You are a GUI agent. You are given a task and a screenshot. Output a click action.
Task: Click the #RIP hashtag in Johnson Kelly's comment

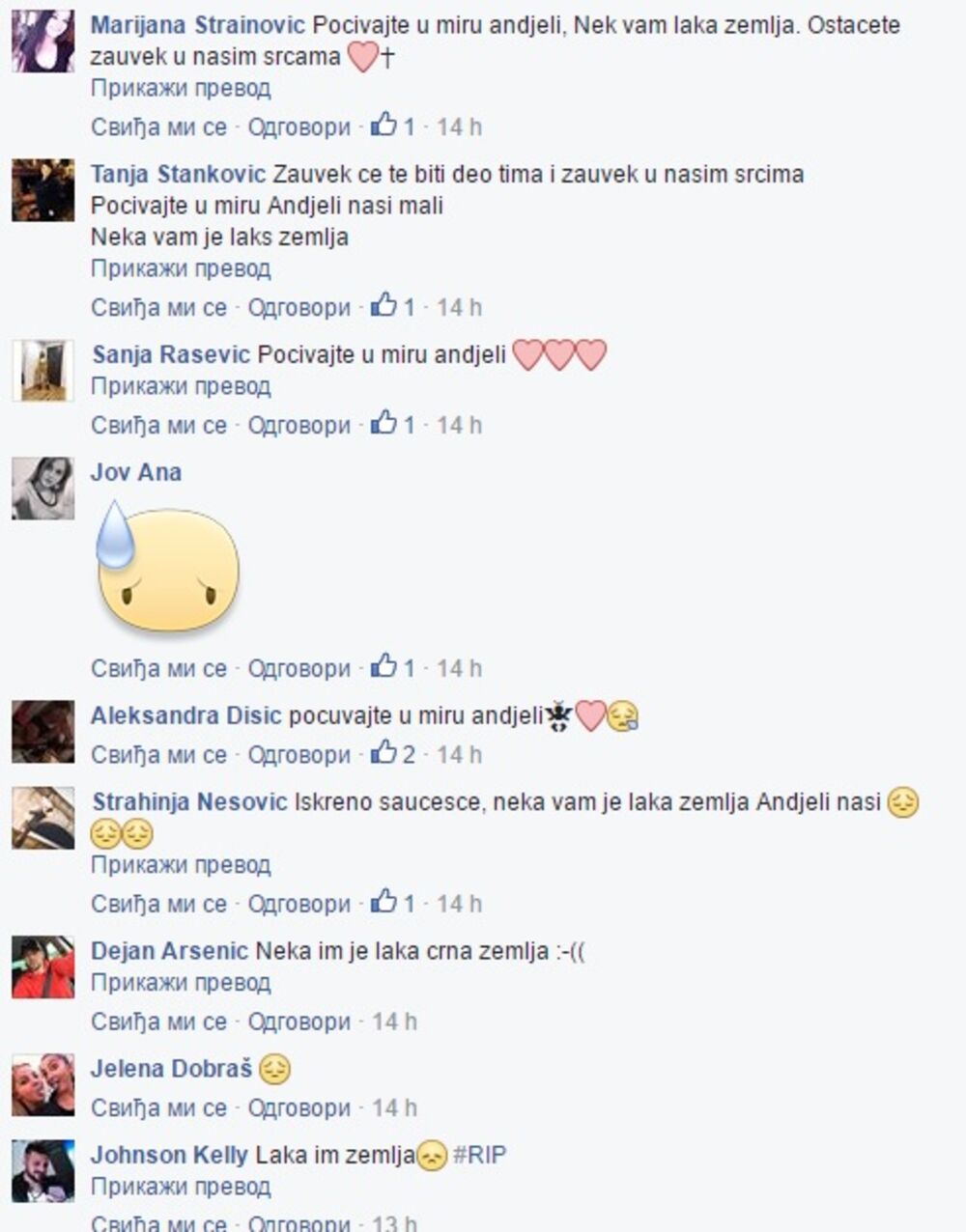479,1155
